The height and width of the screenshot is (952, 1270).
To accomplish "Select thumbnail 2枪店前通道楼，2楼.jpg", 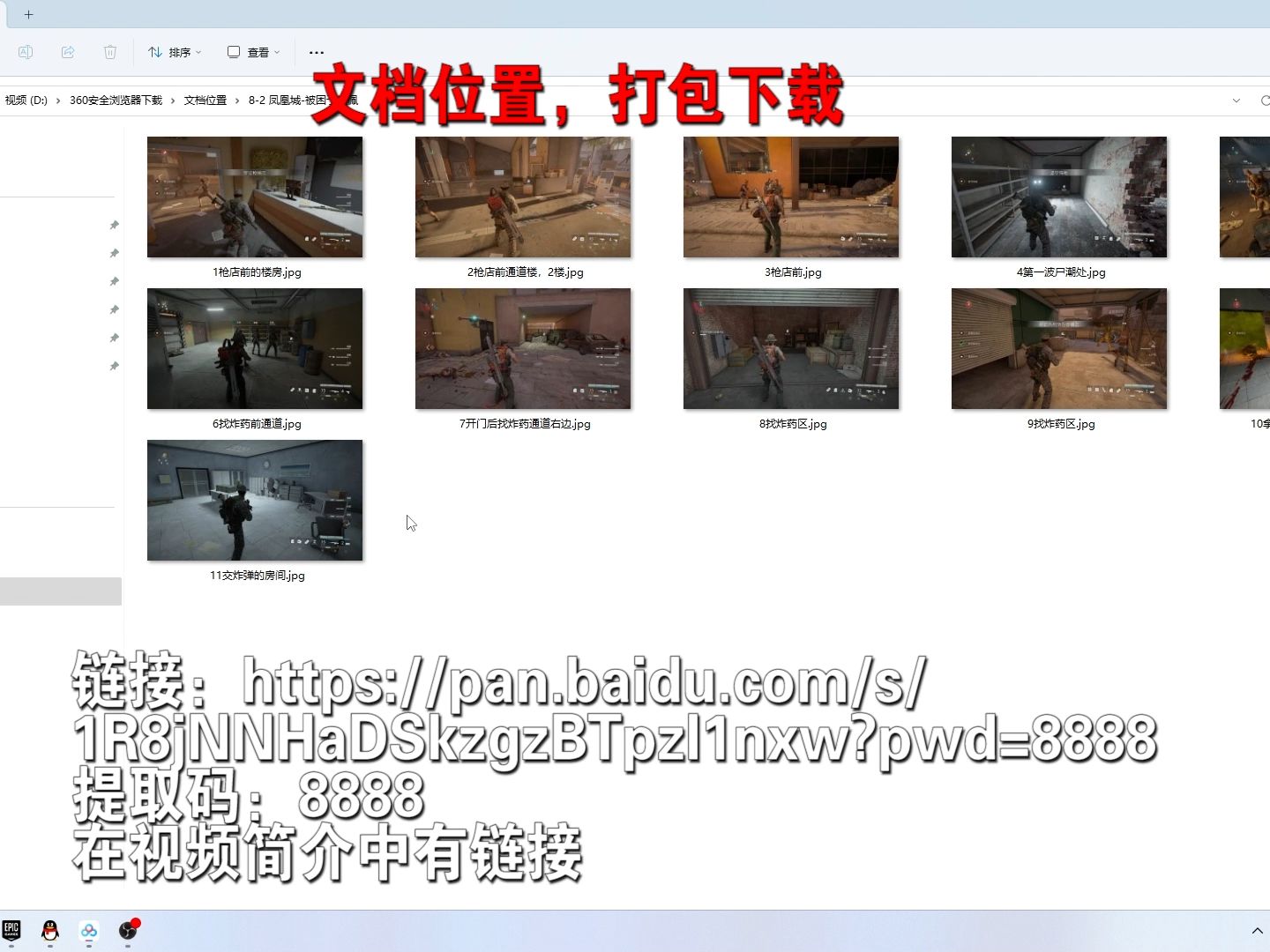I will (x=523, y=197).
